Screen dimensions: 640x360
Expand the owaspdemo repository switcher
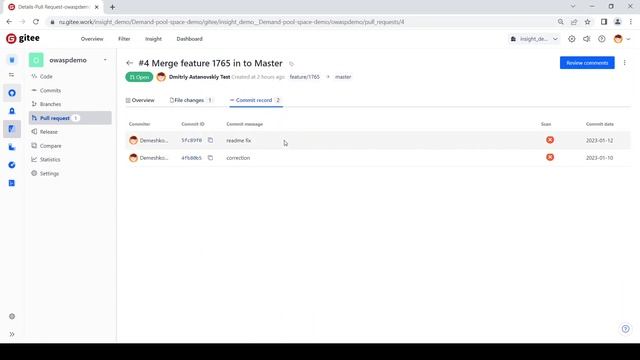[105, 60]
